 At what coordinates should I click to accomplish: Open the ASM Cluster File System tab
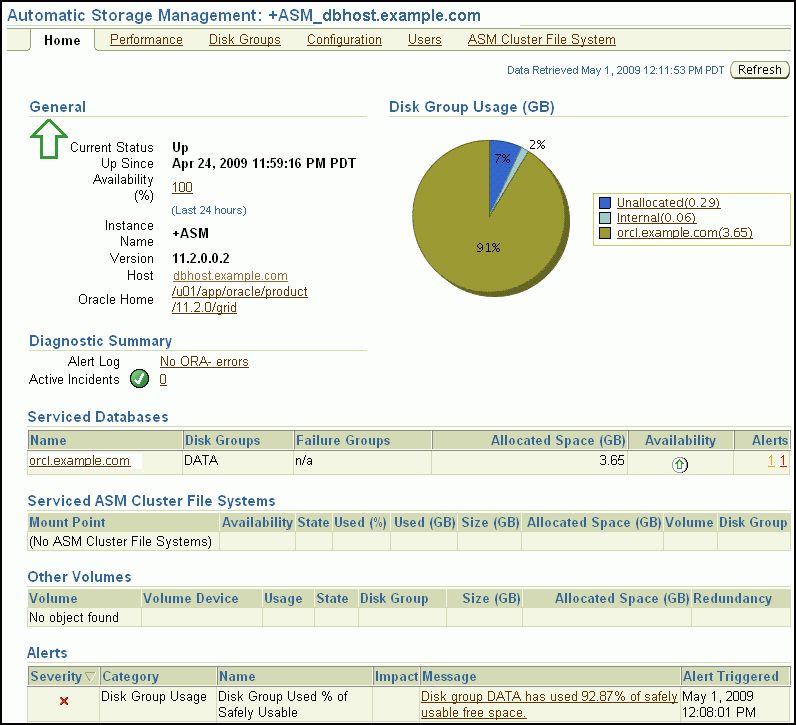(x=541, y=40)
